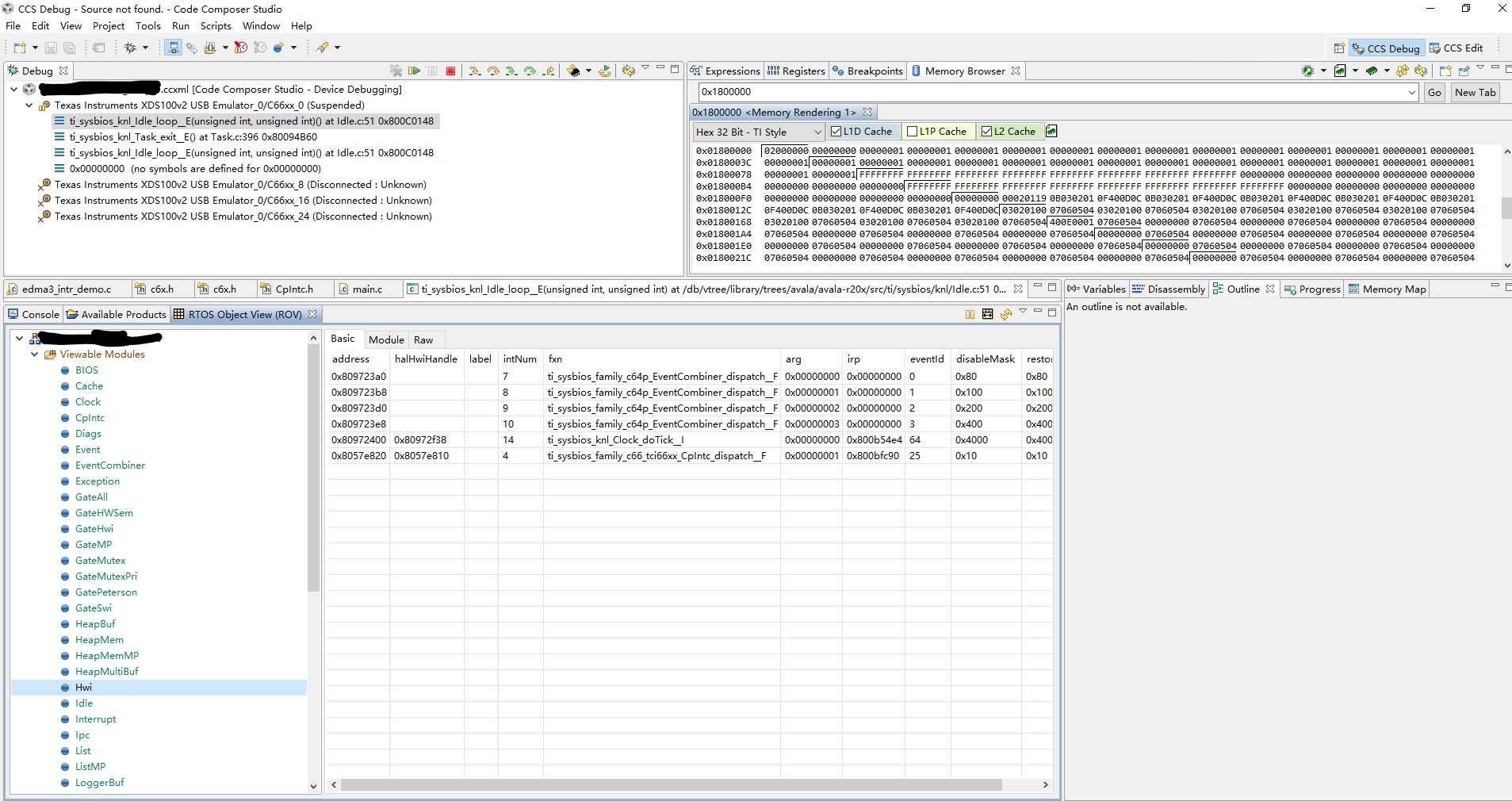The image size is (1512, 801).
Task: Click the ROV columns table icon
Action: click(x=987, y=314)
